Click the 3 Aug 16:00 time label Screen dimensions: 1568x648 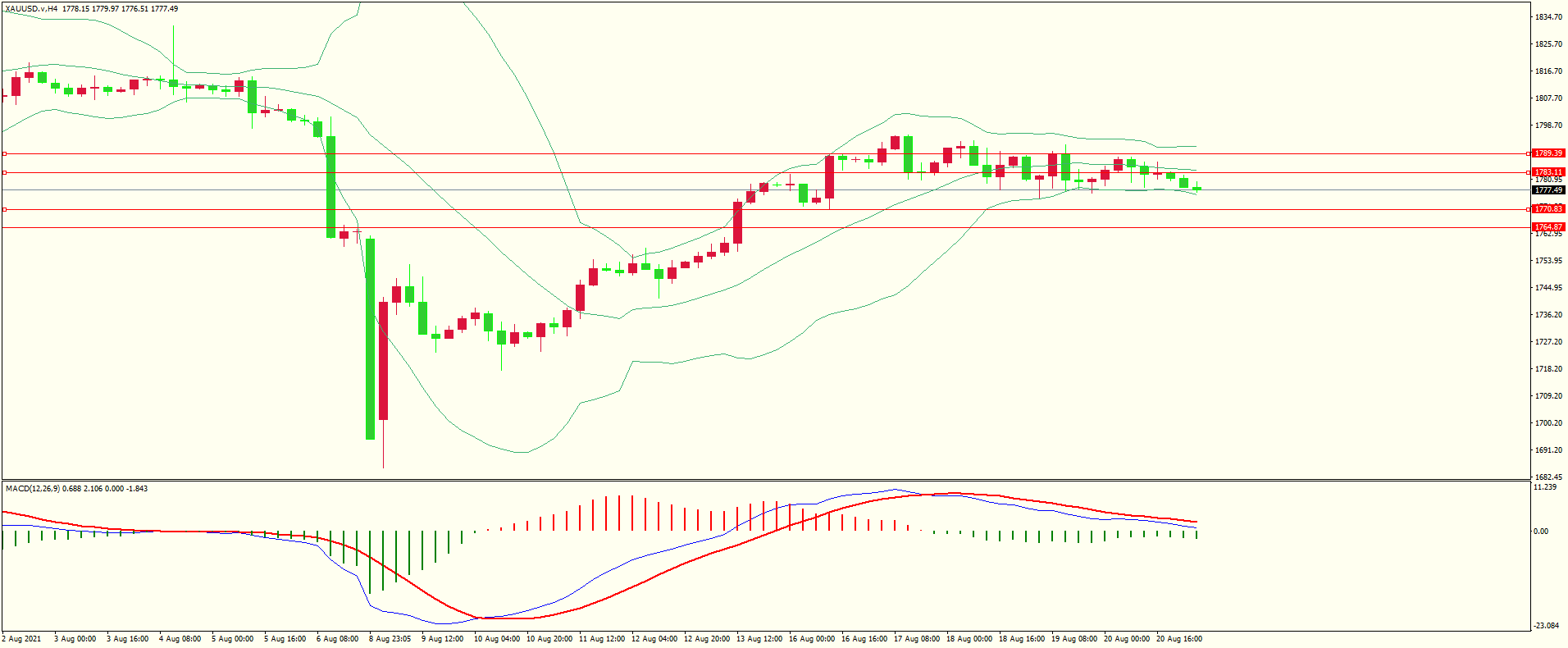[x=128, y=639]
